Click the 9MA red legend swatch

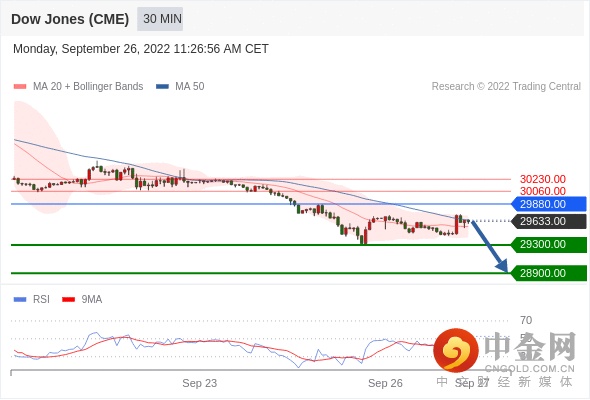click(68, 300)
